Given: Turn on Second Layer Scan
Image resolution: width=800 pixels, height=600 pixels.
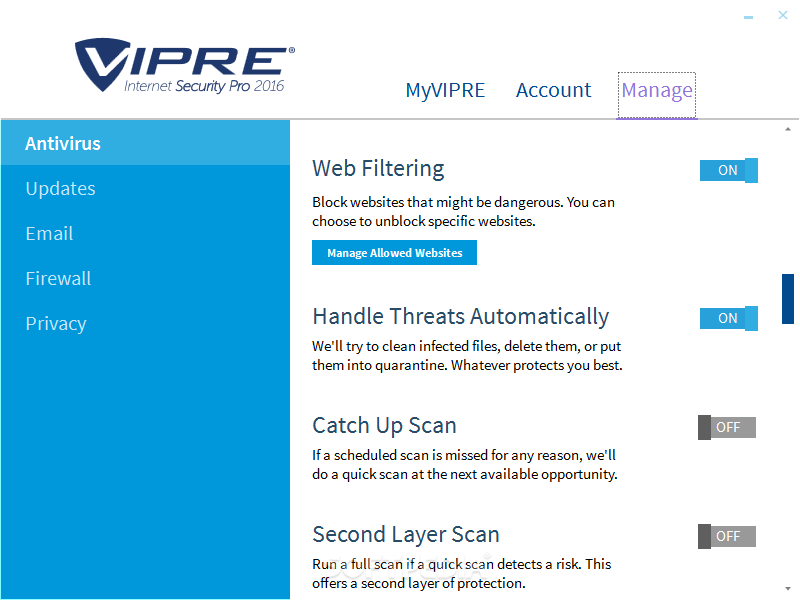Looking at the screenshot, I should tap(727, 536).
